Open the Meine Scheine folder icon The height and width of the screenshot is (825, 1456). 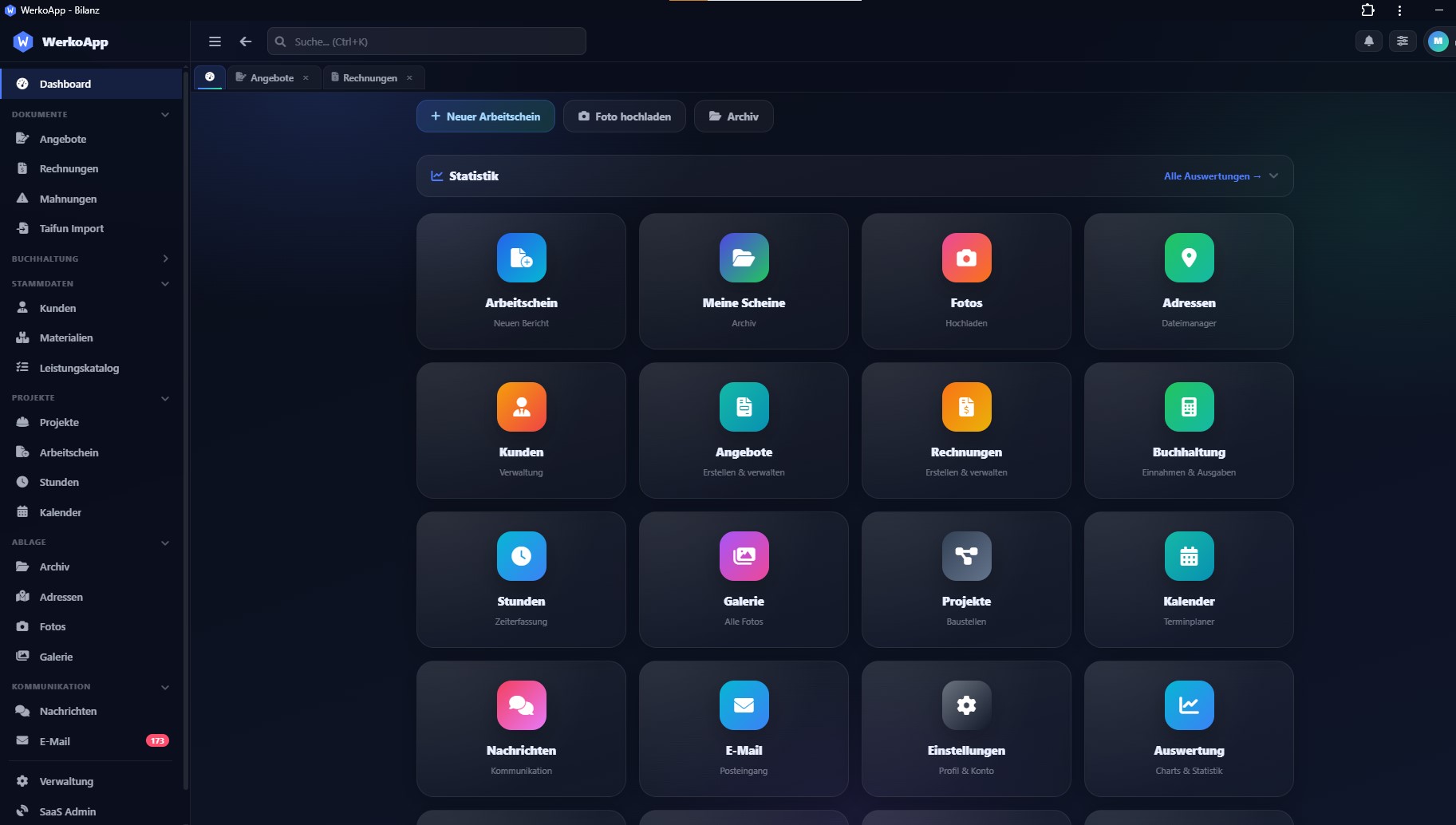744,258
